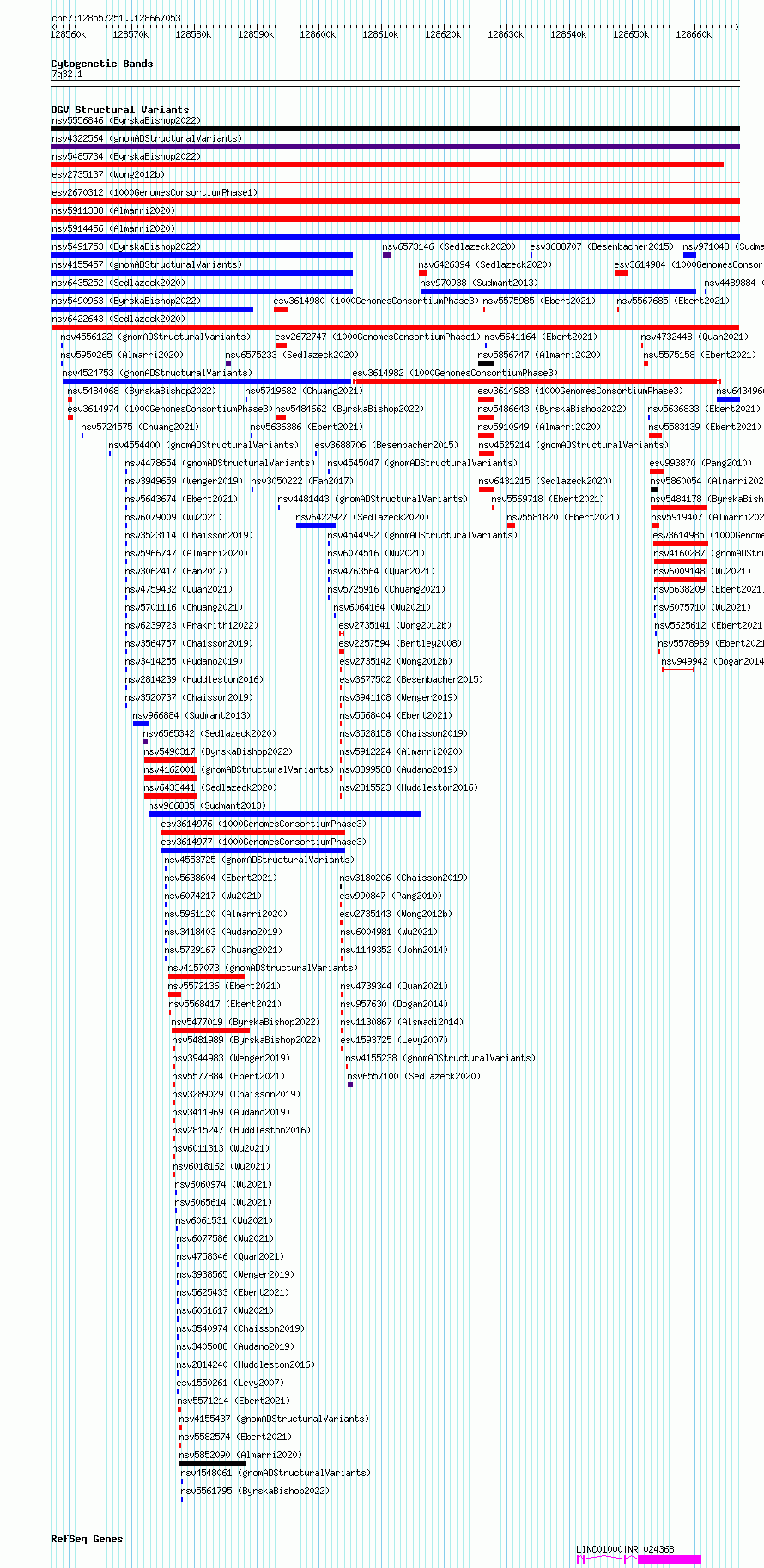Click red bar under esv3614982 variant
This screenshot has width=764, height=1568.
pos(536,381)
